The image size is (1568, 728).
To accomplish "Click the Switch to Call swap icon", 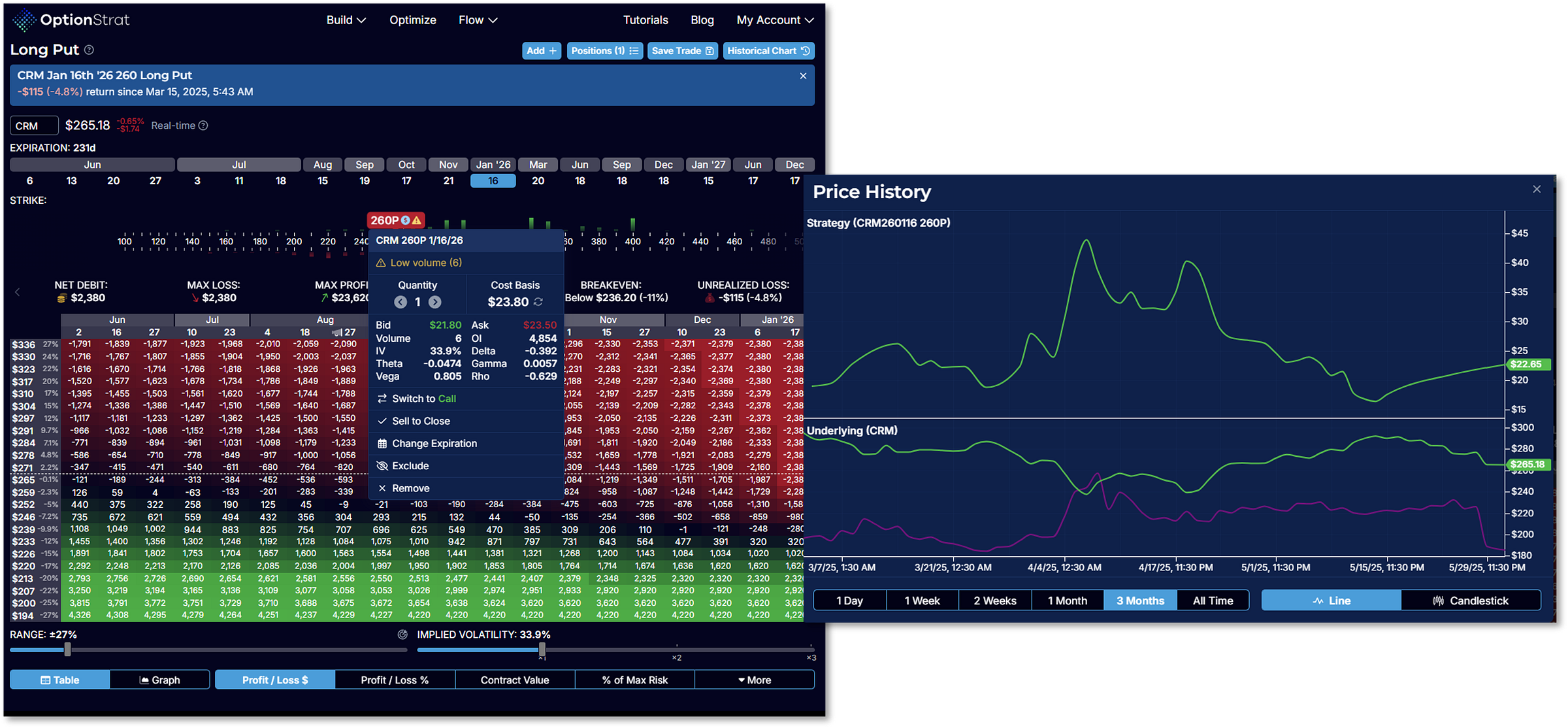I will [382, 399].
